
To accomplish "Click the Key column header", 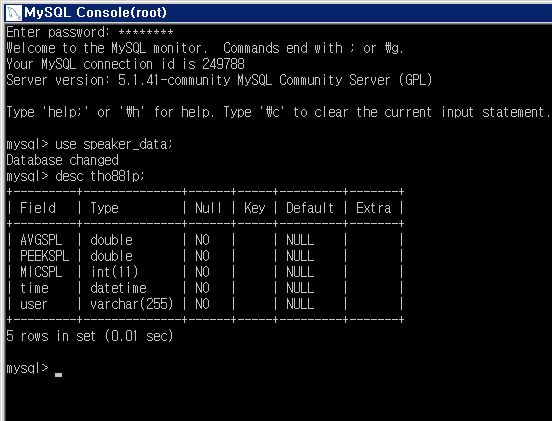I will [254, 208].
